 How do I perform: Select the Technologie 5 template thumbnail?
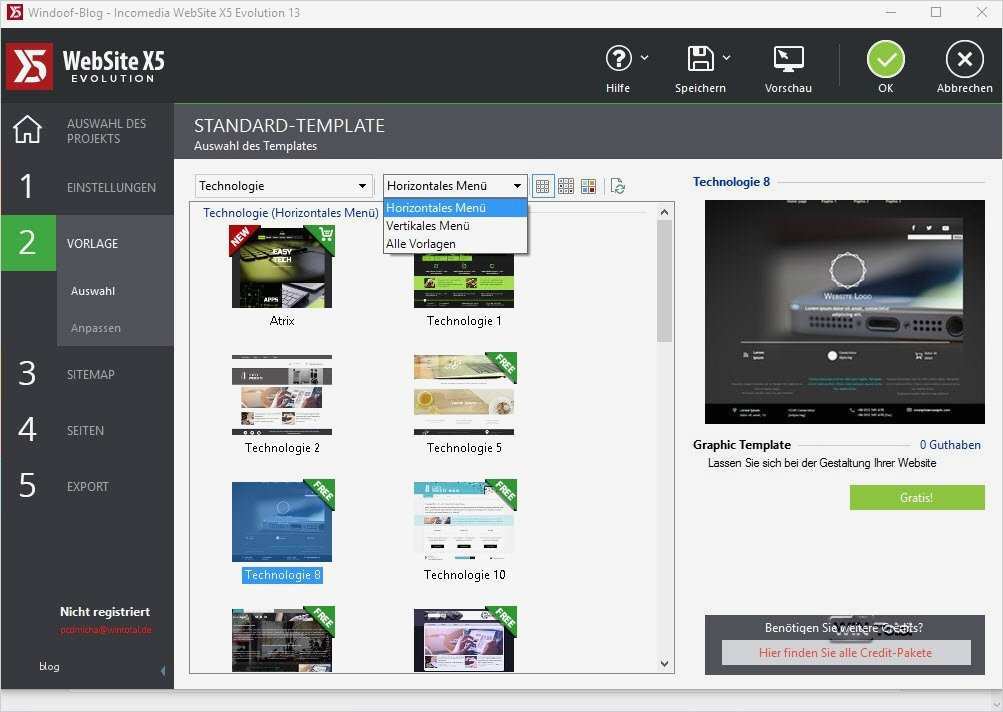464,395
